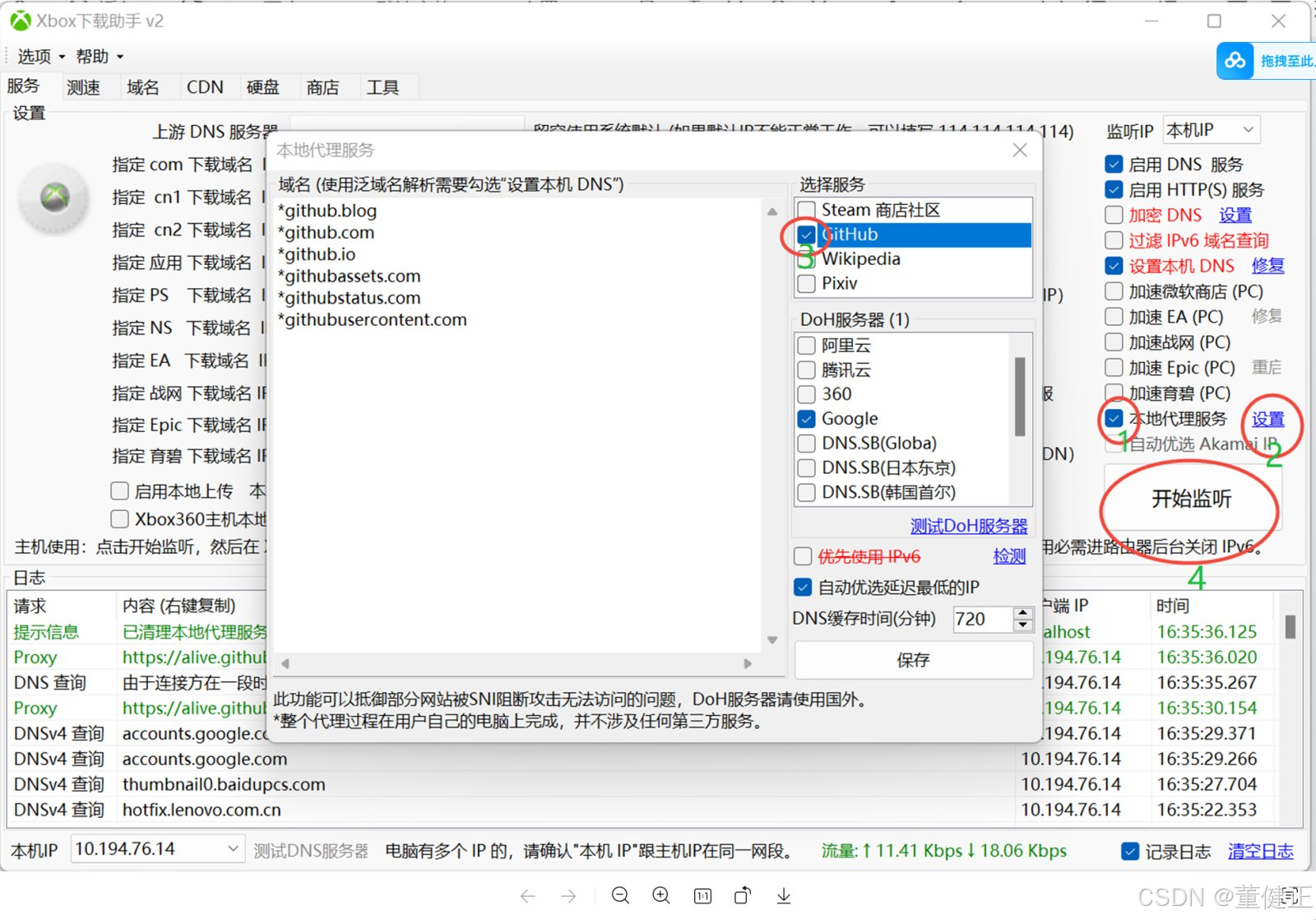Click the 设置 link beside 加密 DNS
1316x920 pixels.
click(x=1235, y=216)
